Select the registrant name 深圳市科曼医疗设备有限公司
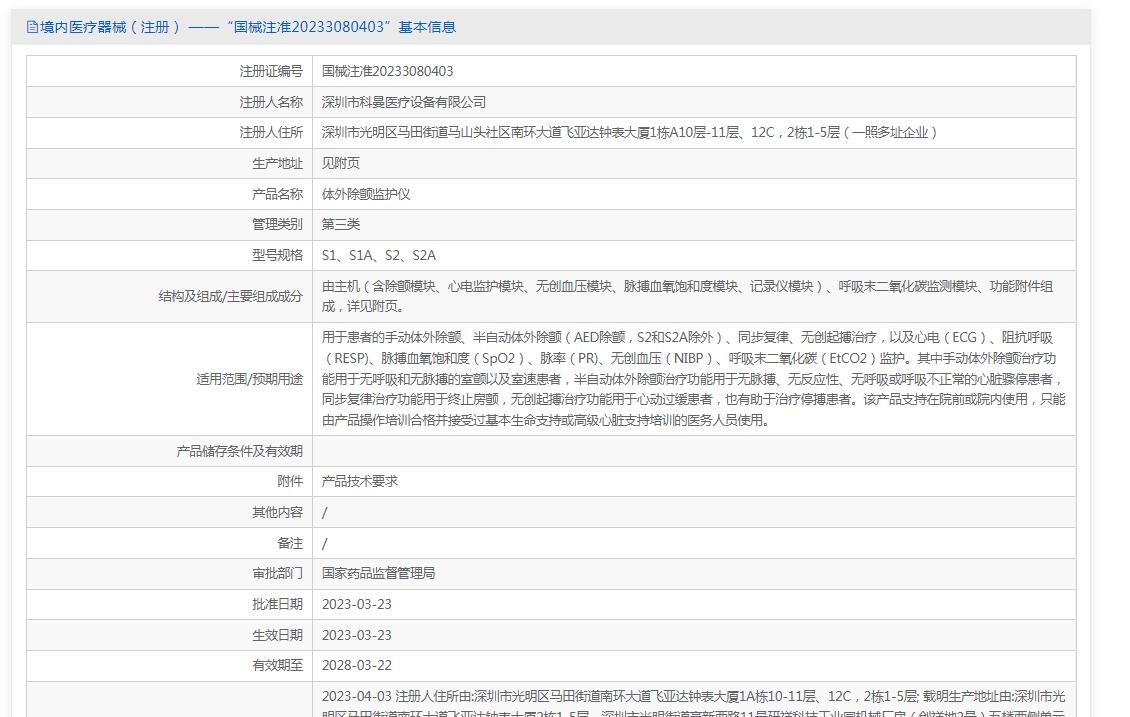 [404, 102]
